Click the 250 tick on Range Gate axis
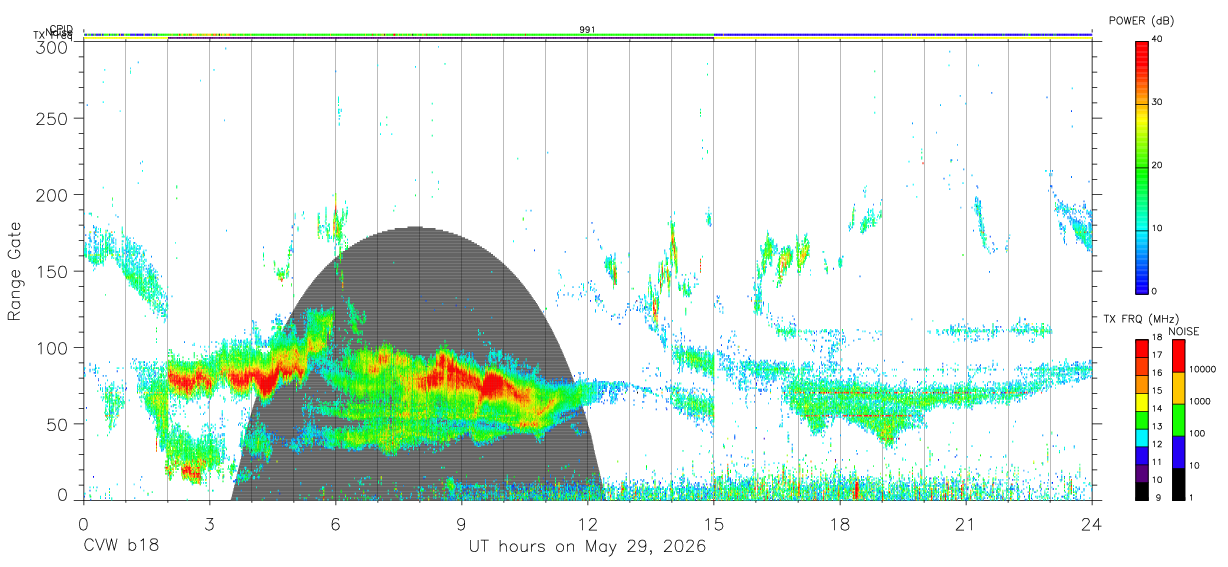This screenshot has width=1228, height=567. (52, 119)
